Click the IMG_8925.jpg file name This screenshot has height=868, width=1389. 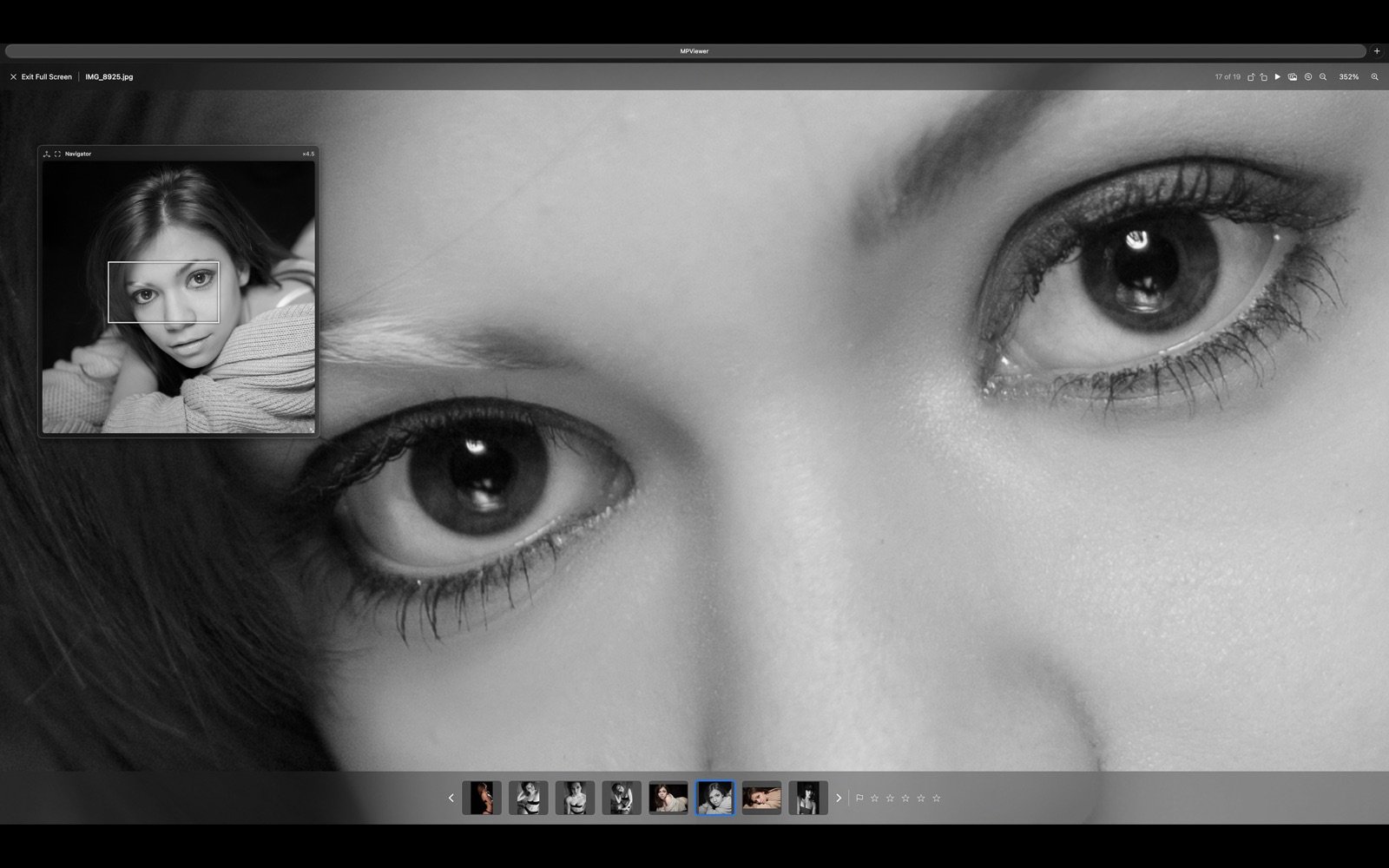pyautogui.click(x=109, y=77)
